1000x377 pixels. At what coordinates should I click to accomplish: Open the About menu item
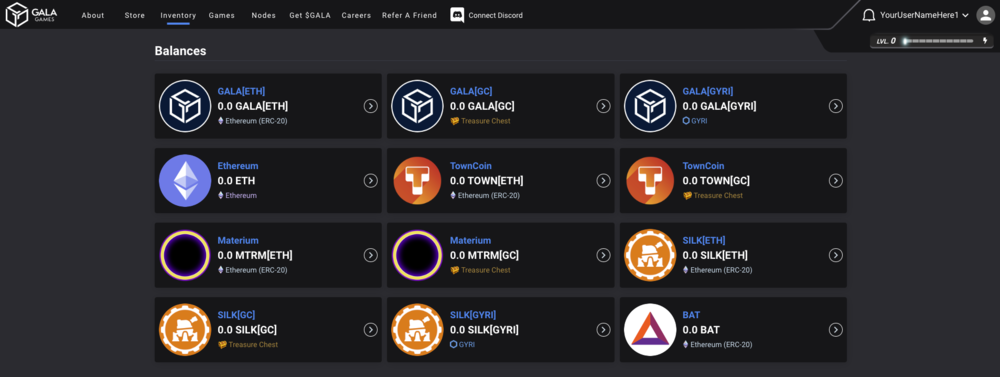92,15
